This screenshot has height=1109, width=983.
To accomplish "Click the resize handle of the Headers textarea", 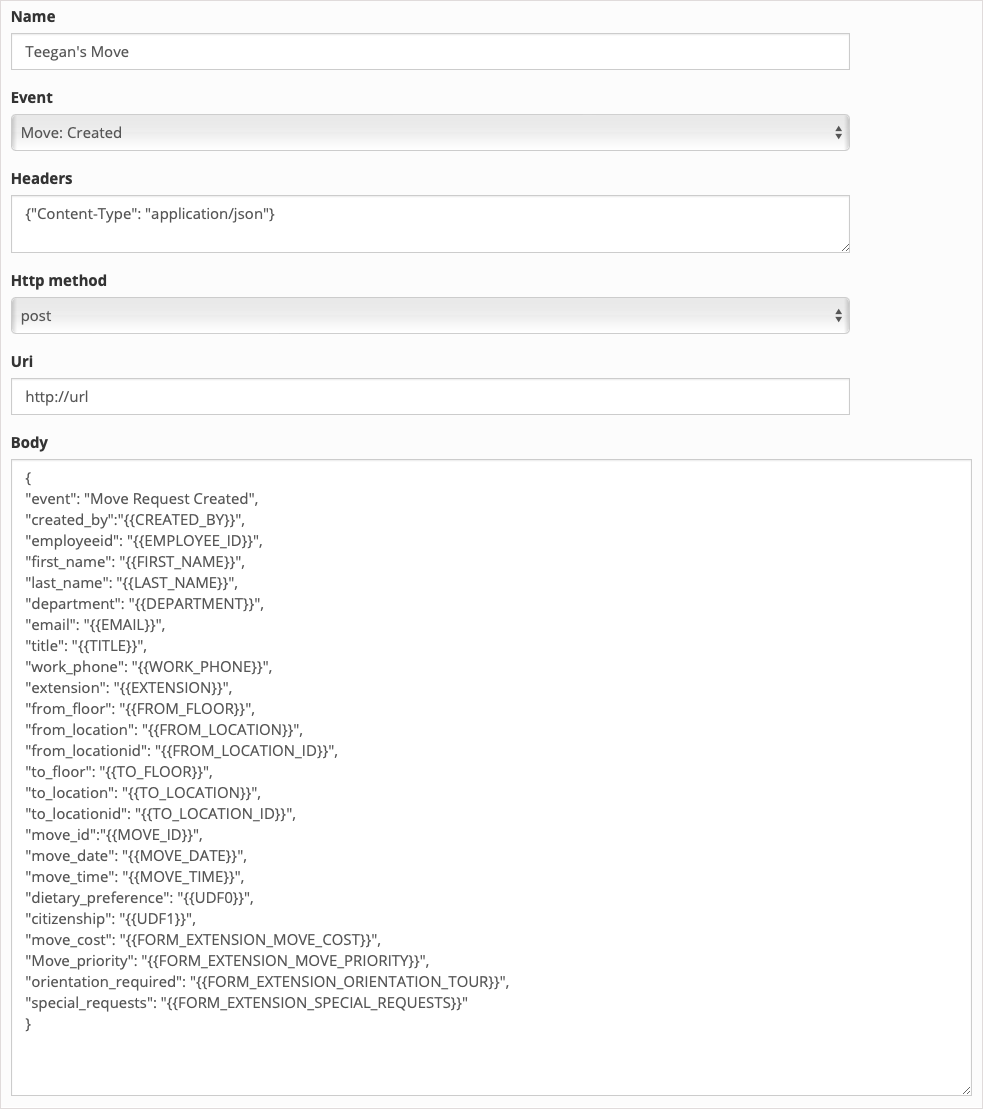I will click(845, 248).
